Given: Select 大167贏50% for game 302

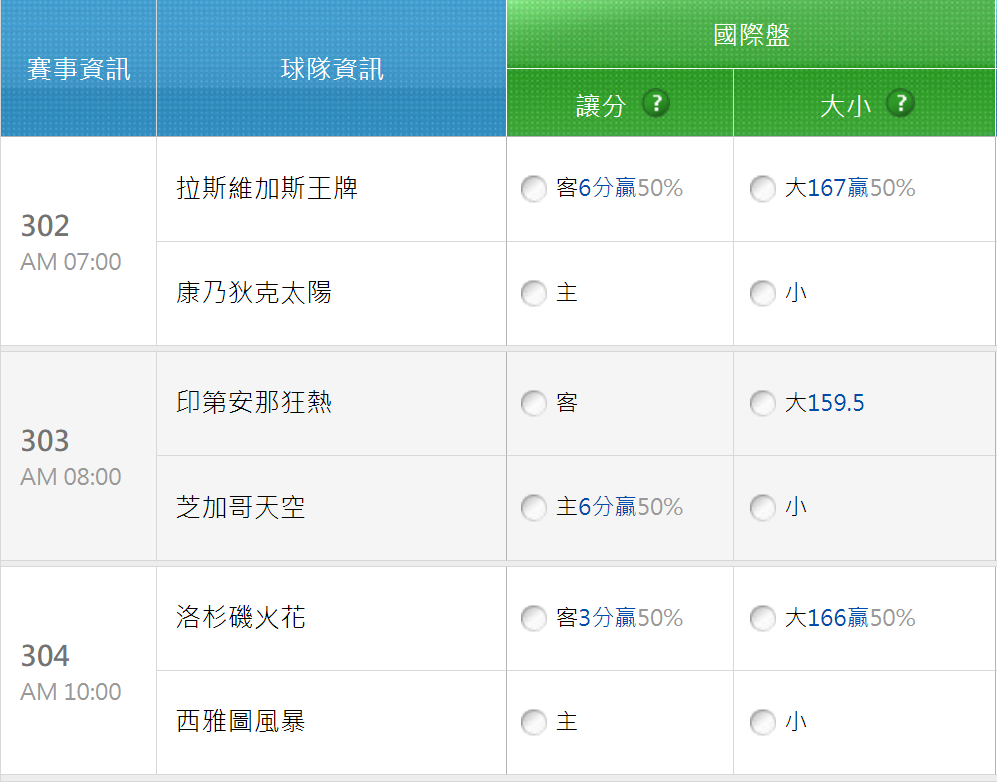Looking at the screenshot, I should pos(763,189).
